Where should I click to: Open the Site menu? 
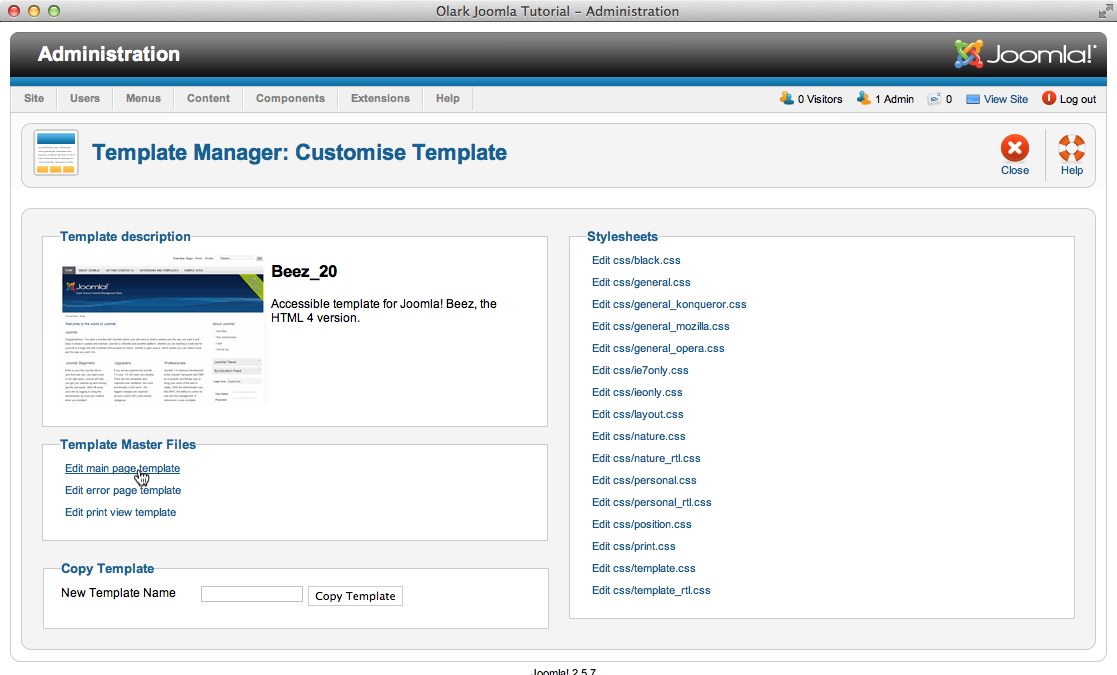(x=34, y=98)
